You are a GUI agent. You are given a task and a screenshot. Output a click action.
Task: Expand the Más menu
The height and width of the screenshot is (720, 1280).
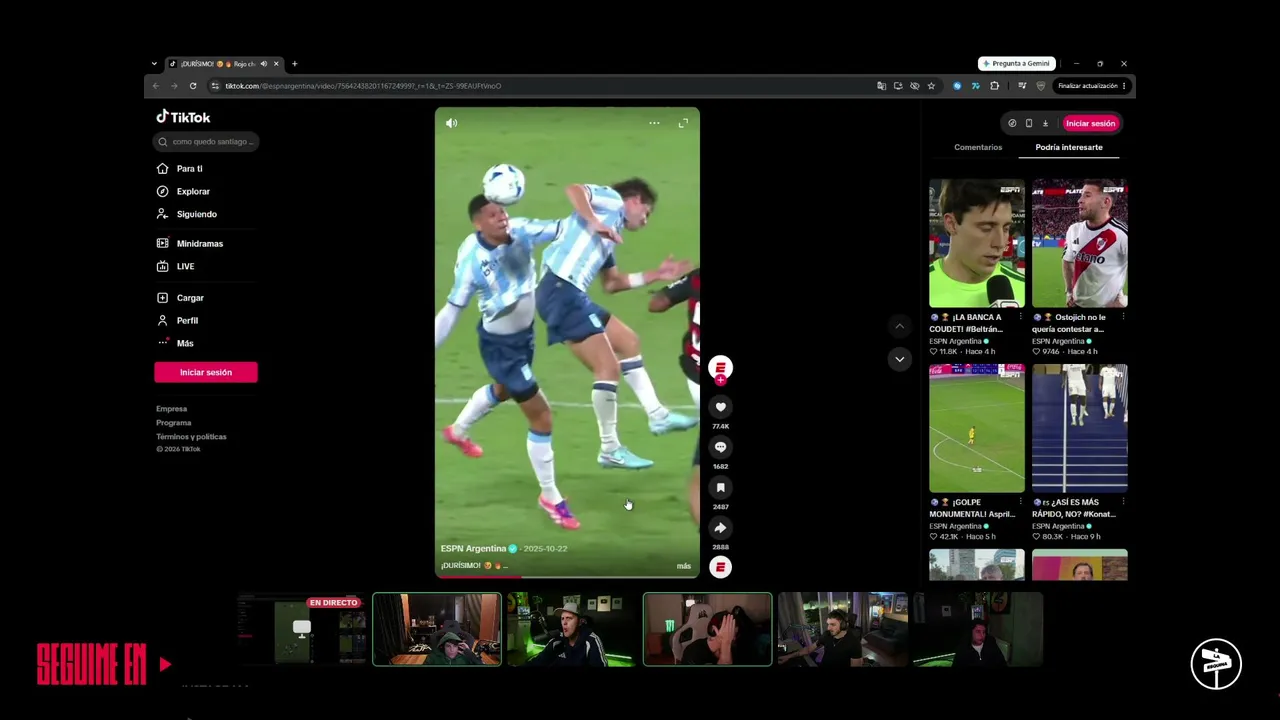click(176, 343)
